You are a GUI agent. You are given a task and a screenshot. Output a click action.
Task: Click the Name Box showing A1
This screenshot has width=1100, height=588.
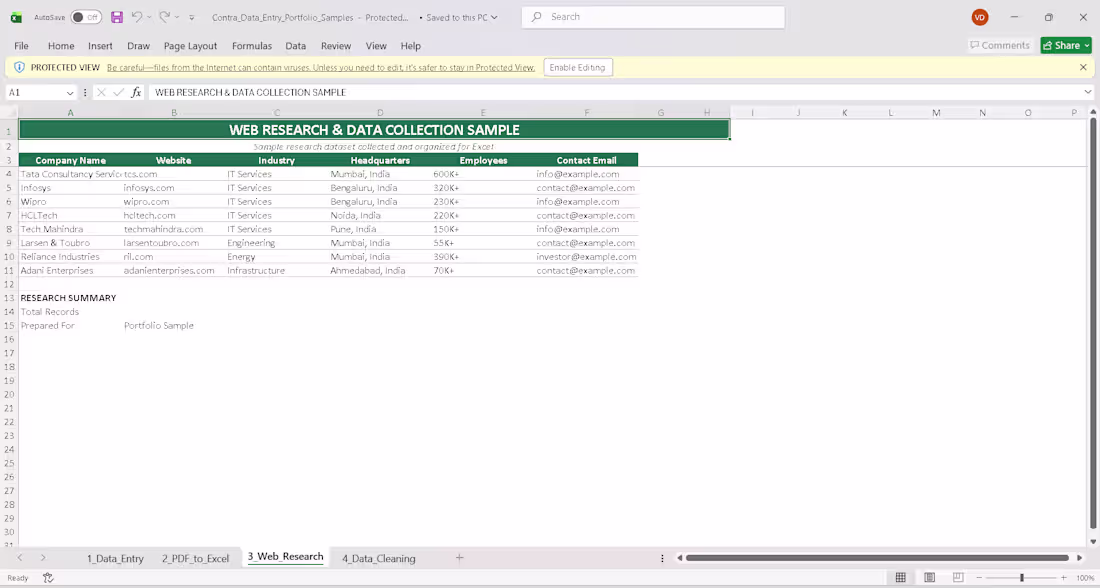pyautogui.click(x=35, y=93)
